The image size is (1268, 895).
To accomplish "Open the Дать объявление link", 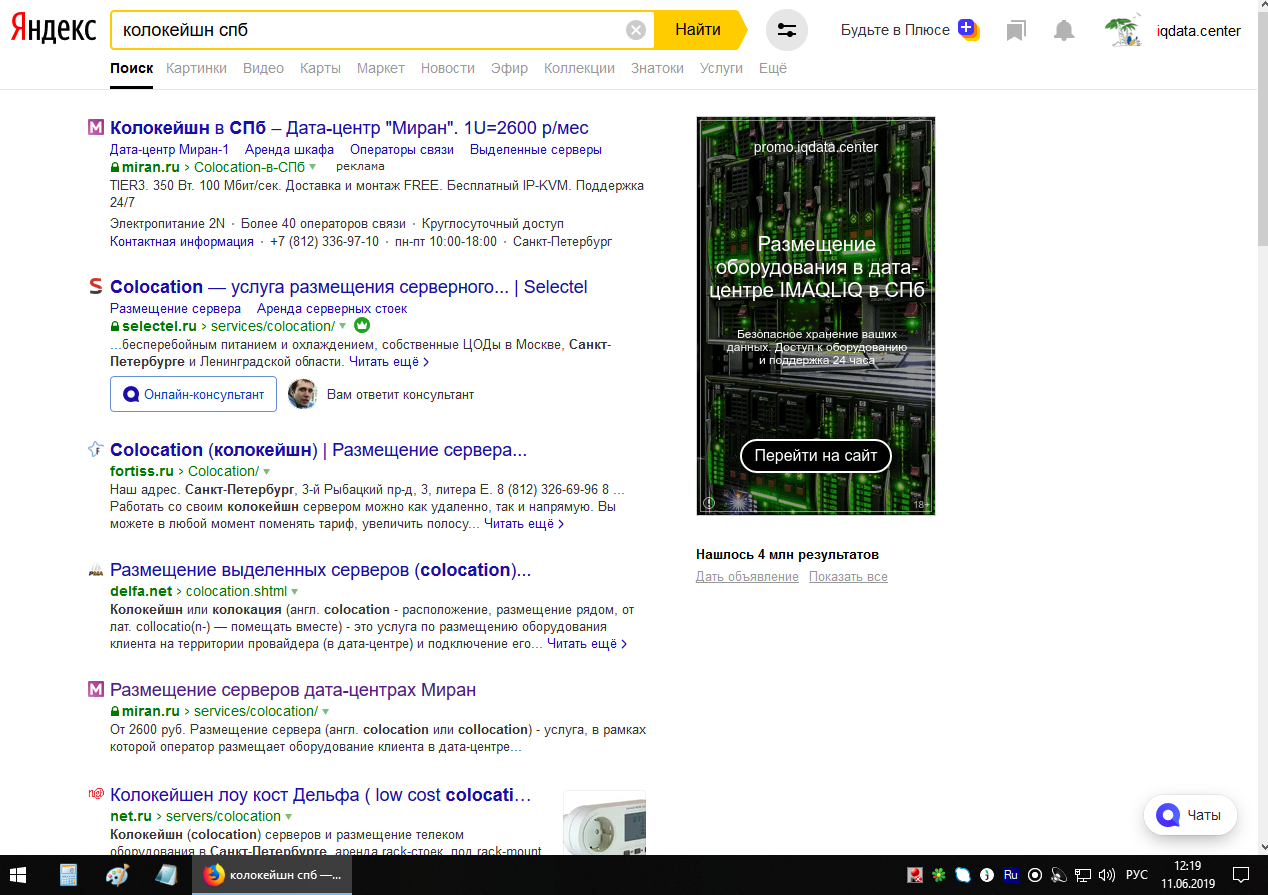I will coord(747,577).
